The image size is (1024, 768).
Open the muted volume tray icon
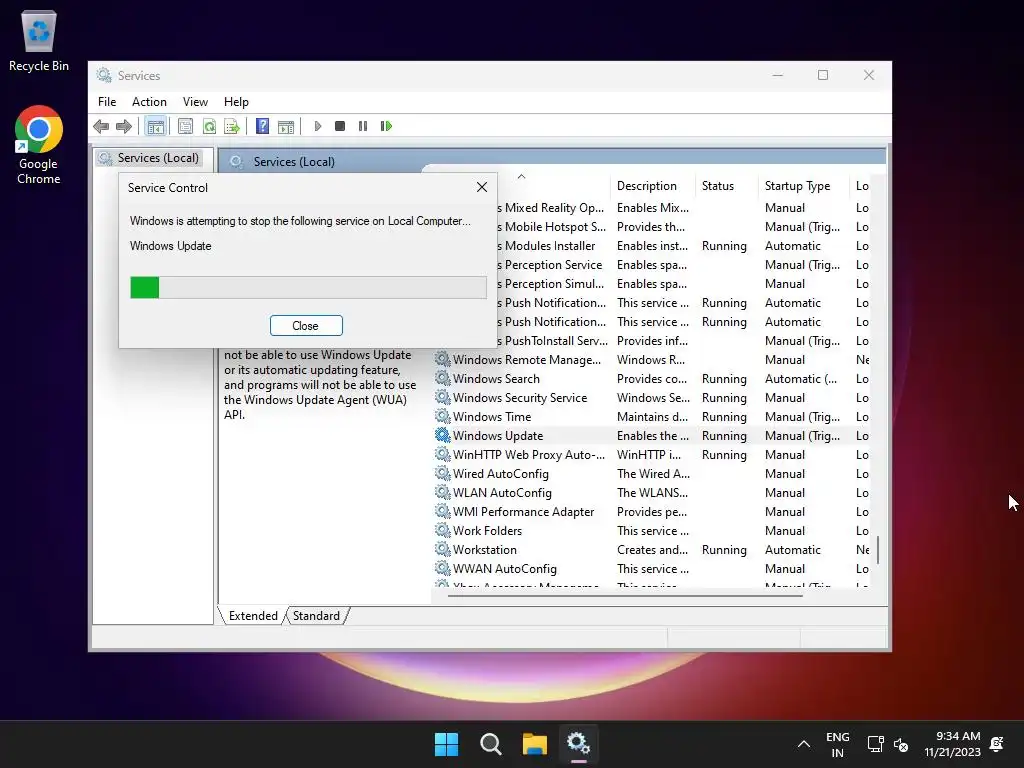901,744
